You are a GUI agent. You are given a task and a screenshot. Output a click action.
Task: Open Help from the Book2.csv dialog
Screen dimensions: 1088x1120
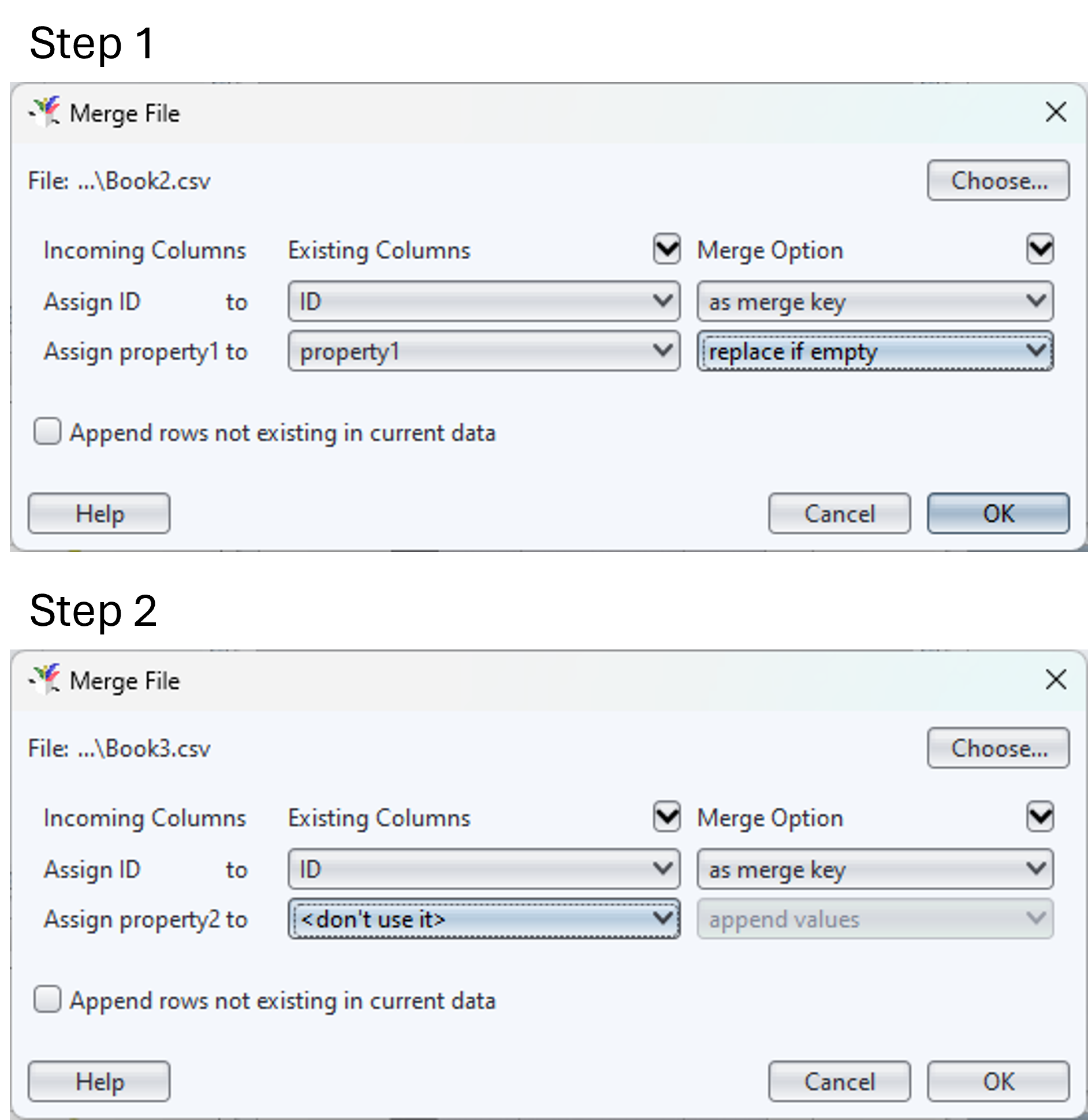(99, 513)
